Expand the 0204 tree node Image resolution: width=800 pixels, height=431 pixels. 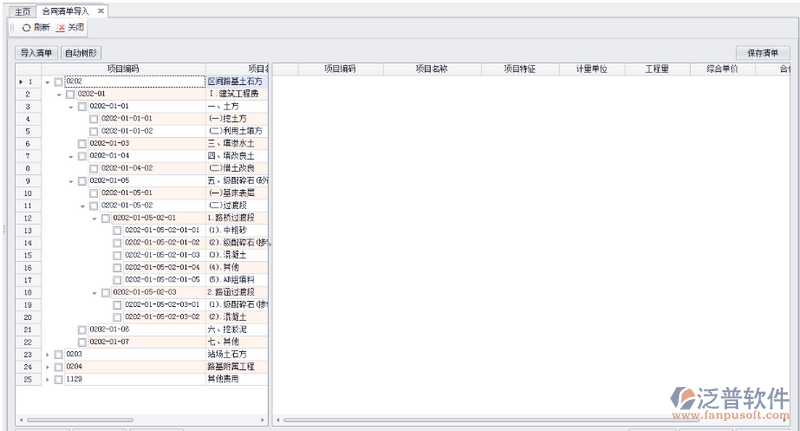tap(47, 367)
